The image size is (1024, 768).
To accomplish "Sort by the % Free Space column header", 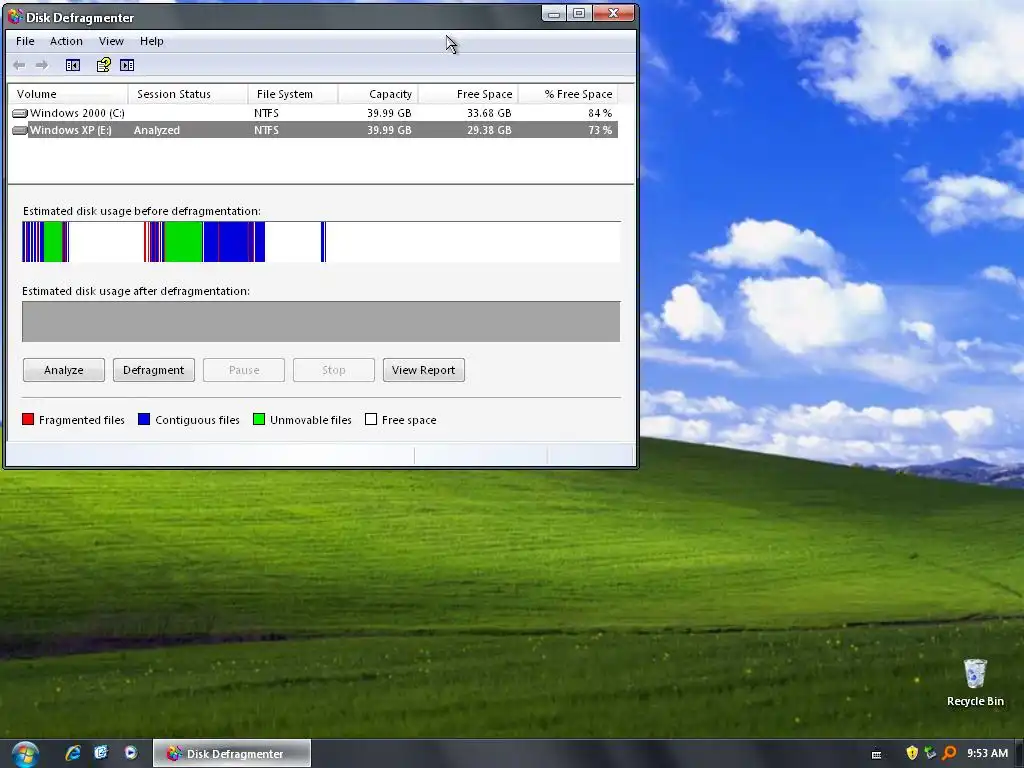I will (x=568, y=94).
